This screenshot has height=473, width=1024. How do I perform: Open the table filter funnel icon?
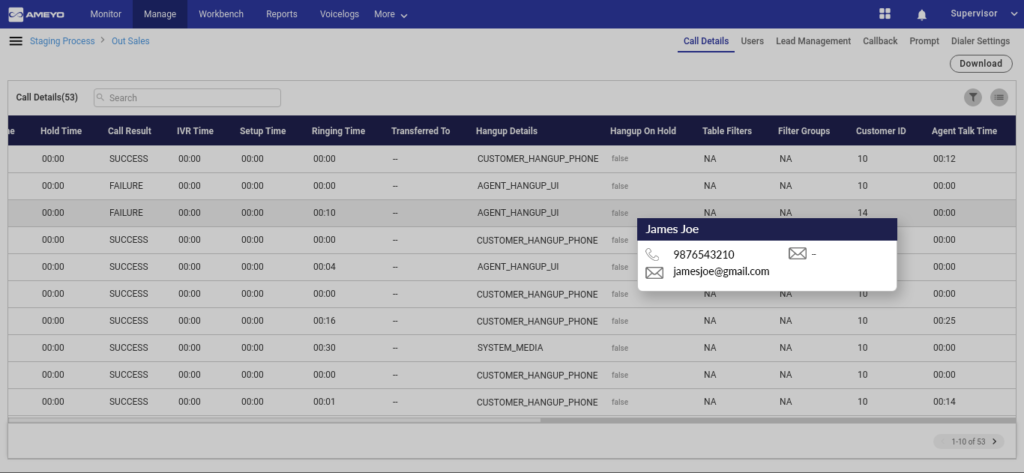click(x=973, y=97)
